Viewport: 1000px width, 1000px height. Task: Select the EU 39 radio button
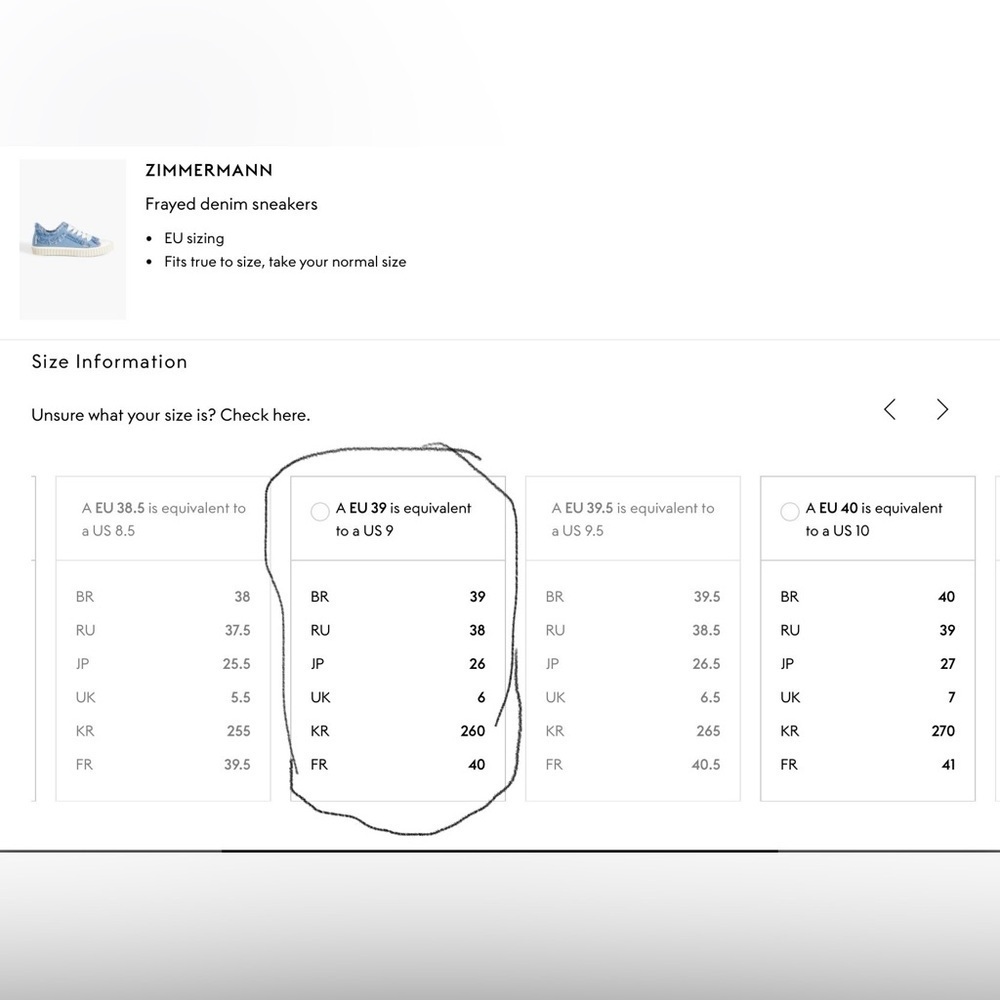(x=320, y=511)
